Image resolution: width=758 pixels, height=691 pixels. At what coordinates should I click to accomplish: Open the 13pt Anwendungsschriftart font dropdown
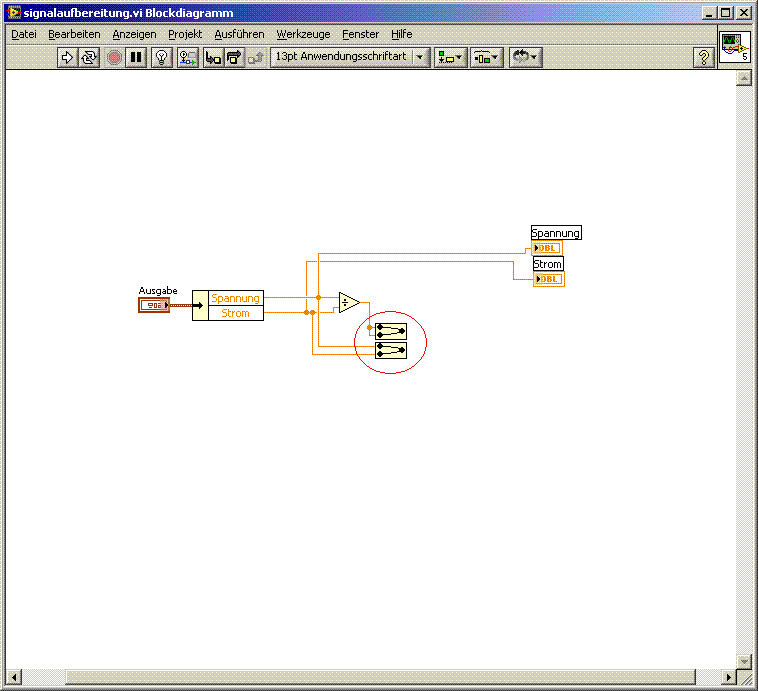(x=350, y=58)
